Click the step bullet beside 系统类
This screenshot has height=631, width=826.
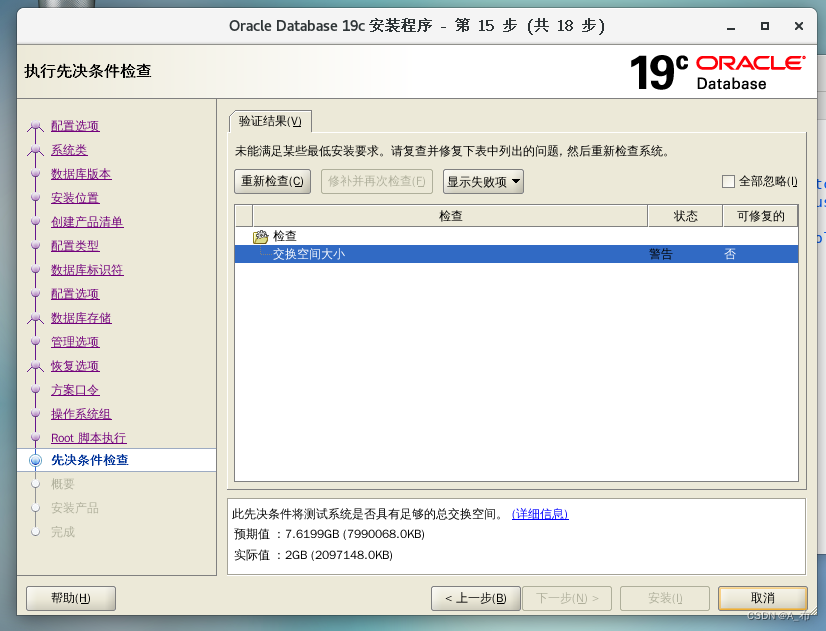pos(35,150)
